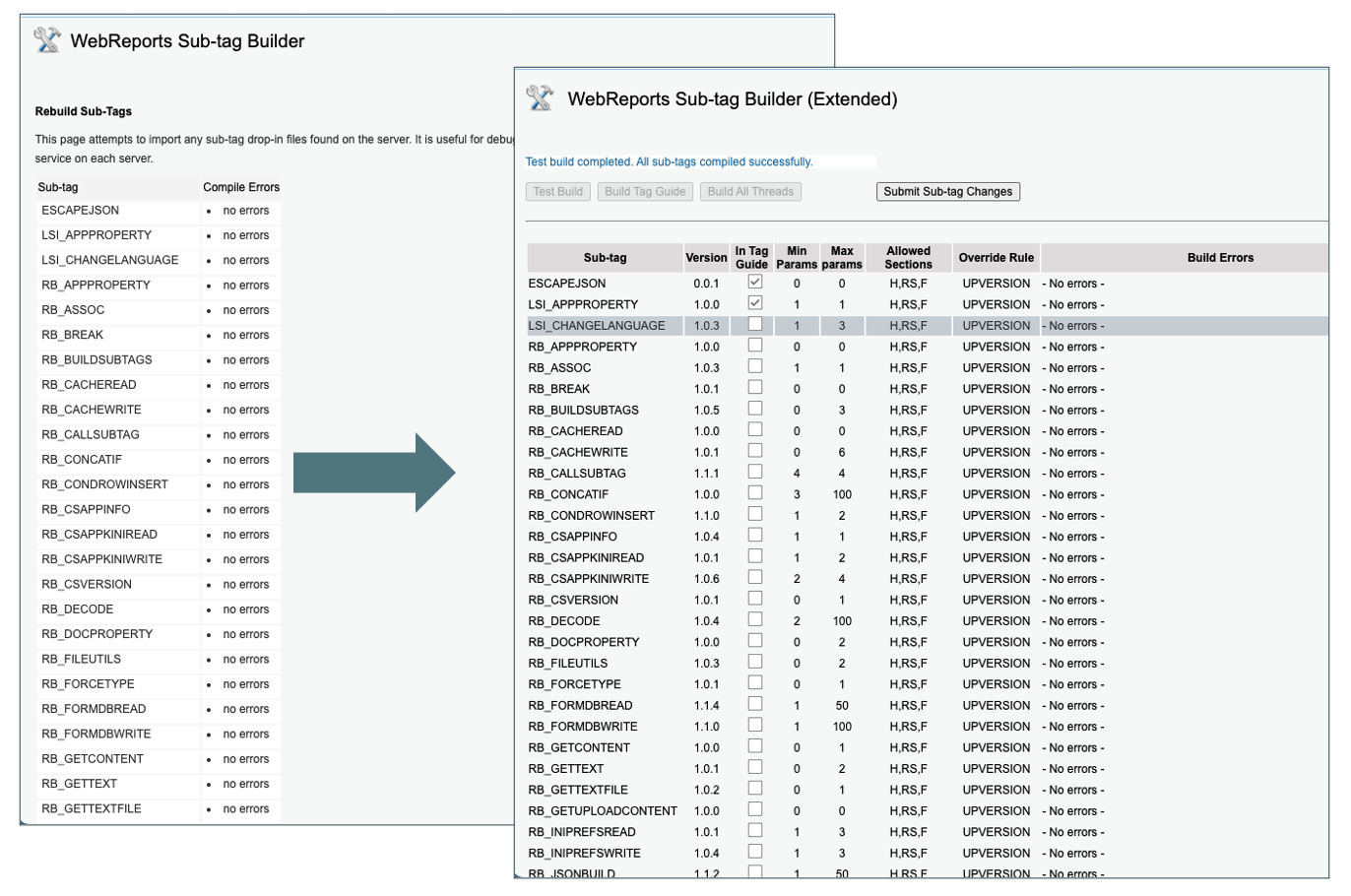Uncheck In Tag Guide for ESCAPEJSON
The height and width of the screenshot is (896, 1351).
(755, 282)
